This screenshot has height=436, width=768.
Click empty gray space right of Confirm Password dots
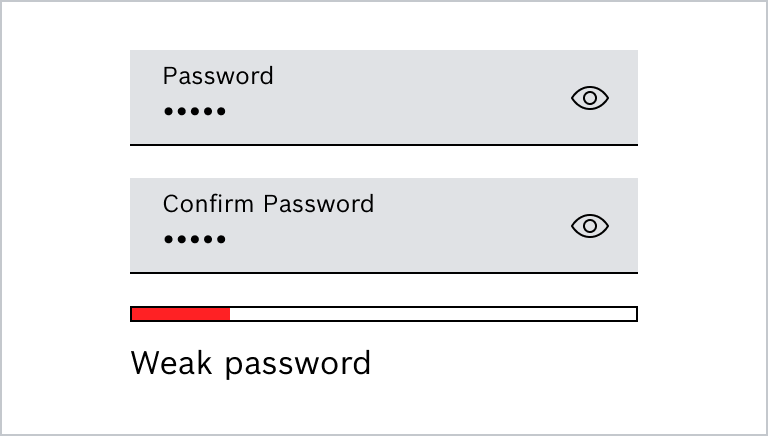[x=400, y=239]
